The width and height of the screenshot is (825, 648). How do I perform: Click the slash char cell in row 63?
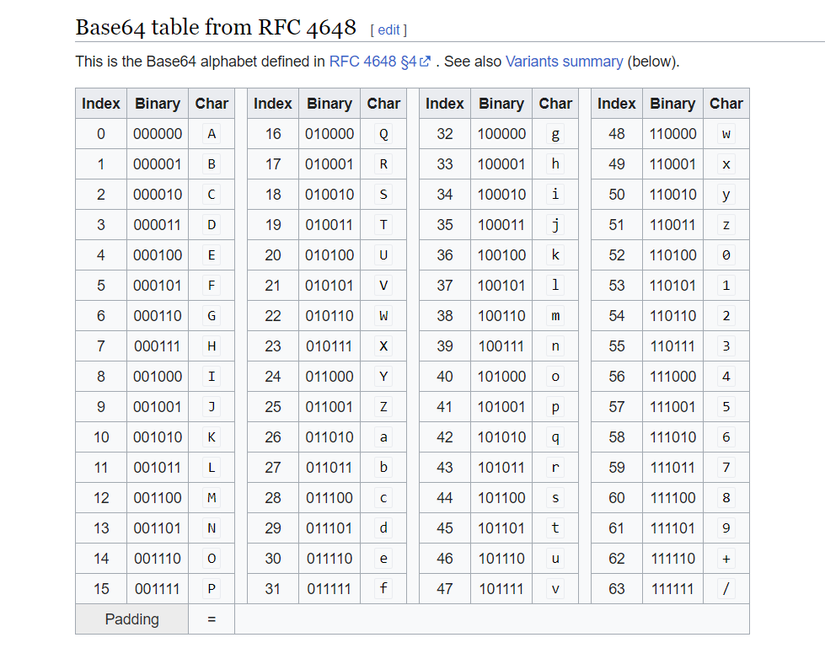(x=726, y=589)
